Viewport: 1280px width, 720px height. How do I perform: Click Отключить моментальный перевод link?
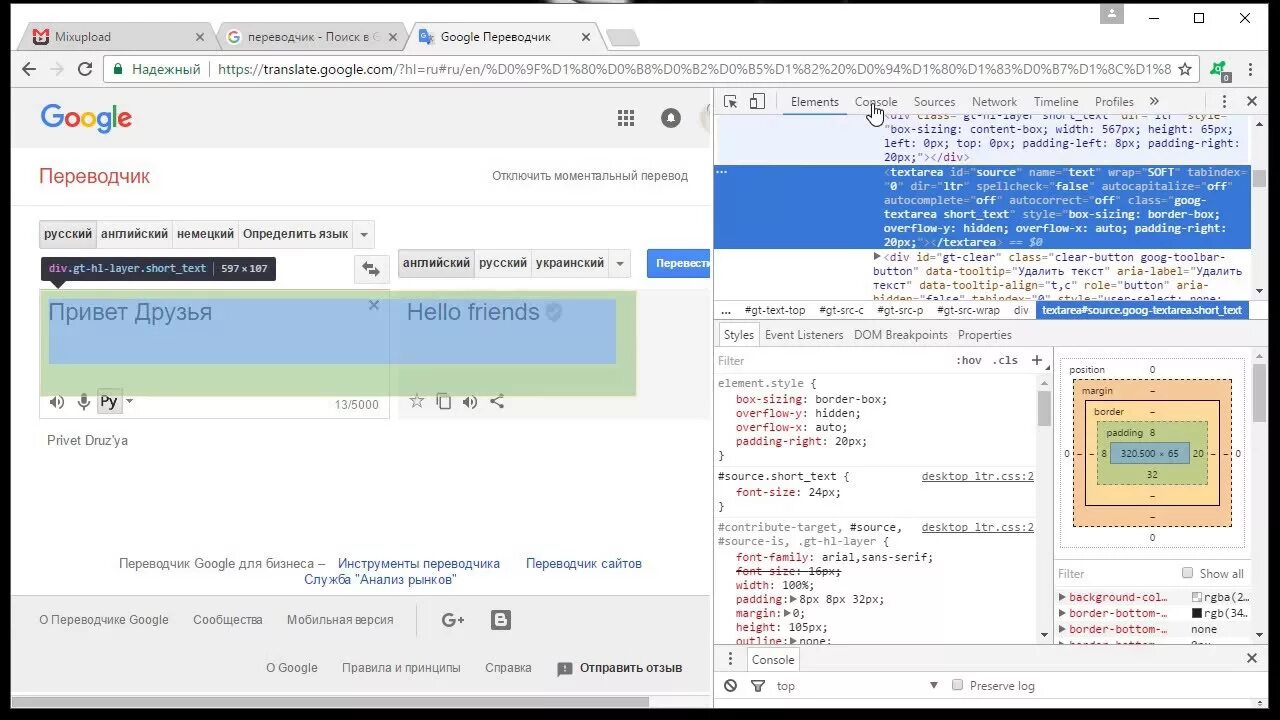(x=590, y=176)
